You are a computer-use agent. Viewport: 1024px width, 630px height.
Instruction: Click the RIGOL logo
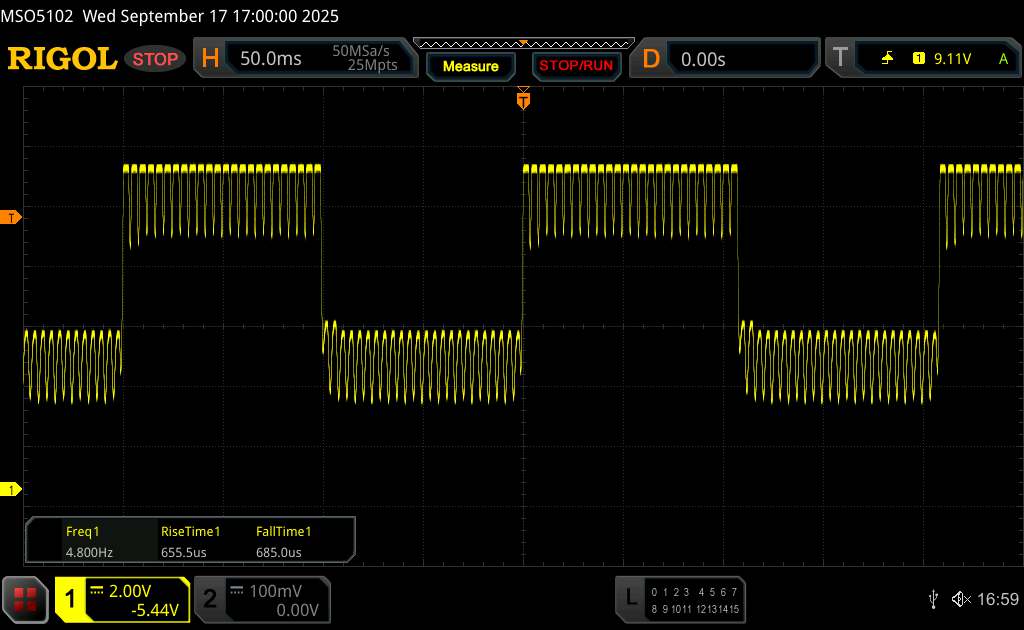pos(62,59)
